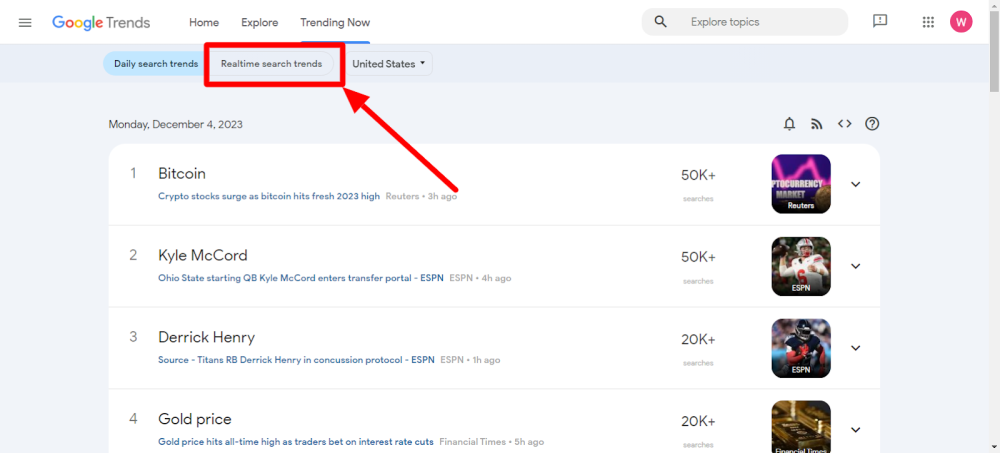
Task: Expand the Gold price trend row
Action: point(856,429)
